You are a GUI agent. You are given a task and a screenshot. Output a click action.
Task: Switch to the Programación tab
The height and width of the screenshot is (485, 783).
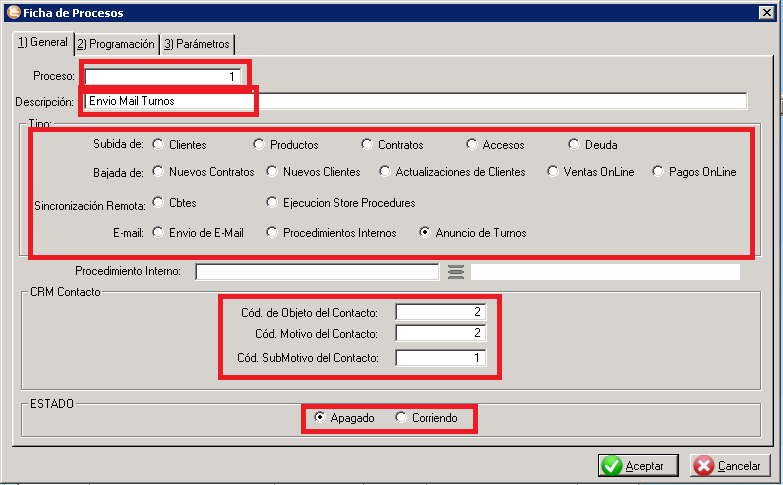116,44
